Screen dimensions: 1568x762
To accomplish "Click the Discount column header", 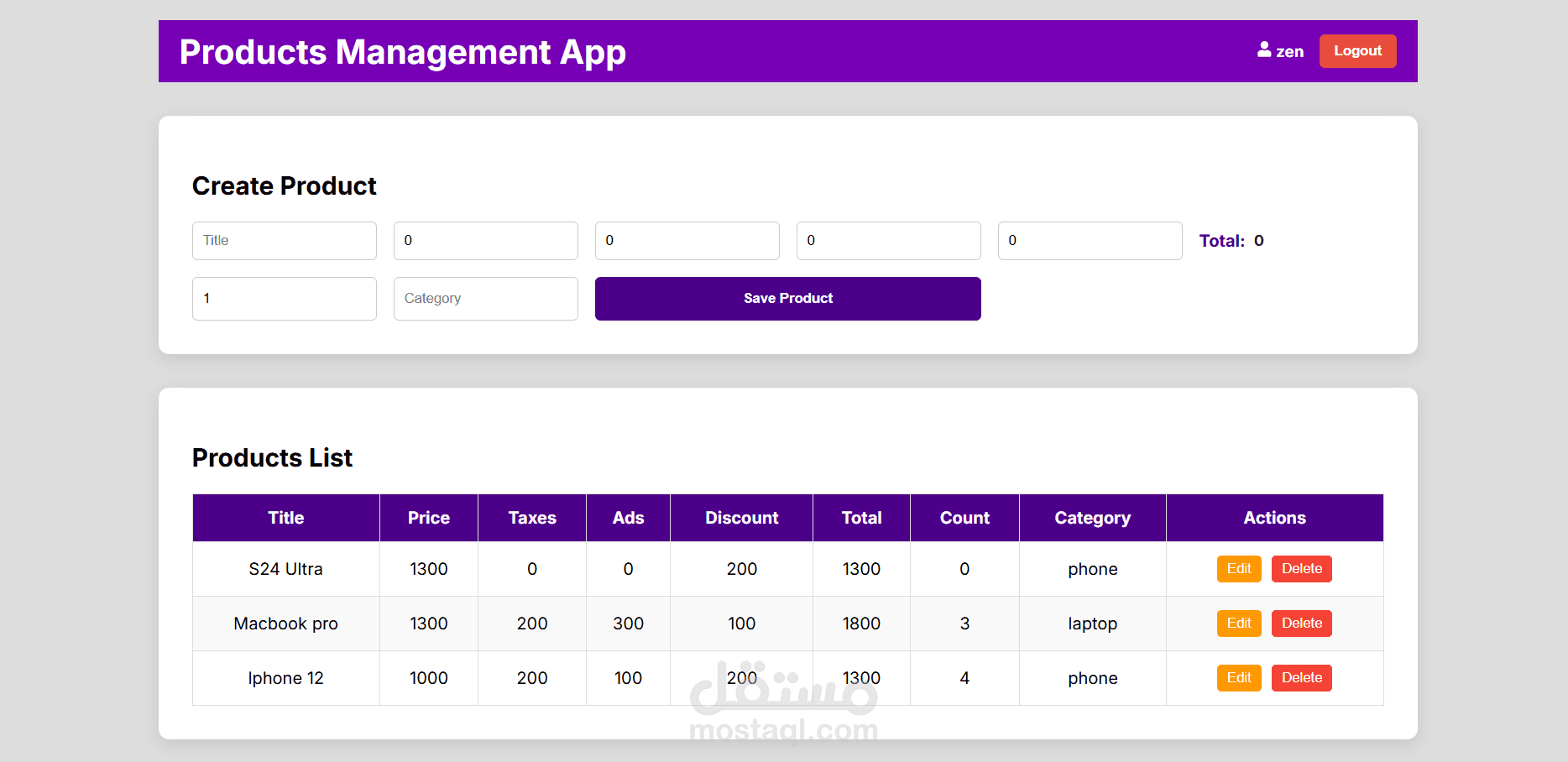I will pos(742,518).
